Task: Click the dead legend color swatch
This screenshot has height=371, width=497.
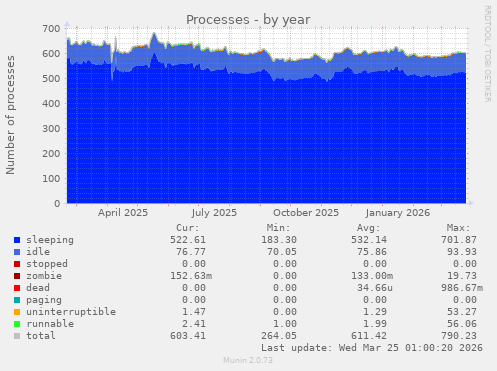Action: click(17, 288)
